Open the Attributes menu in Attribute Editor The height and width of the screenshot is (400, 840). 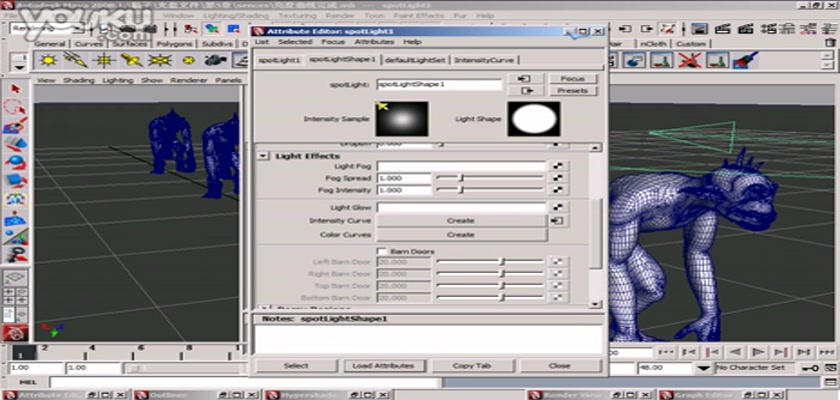click(x=374, y=42)
